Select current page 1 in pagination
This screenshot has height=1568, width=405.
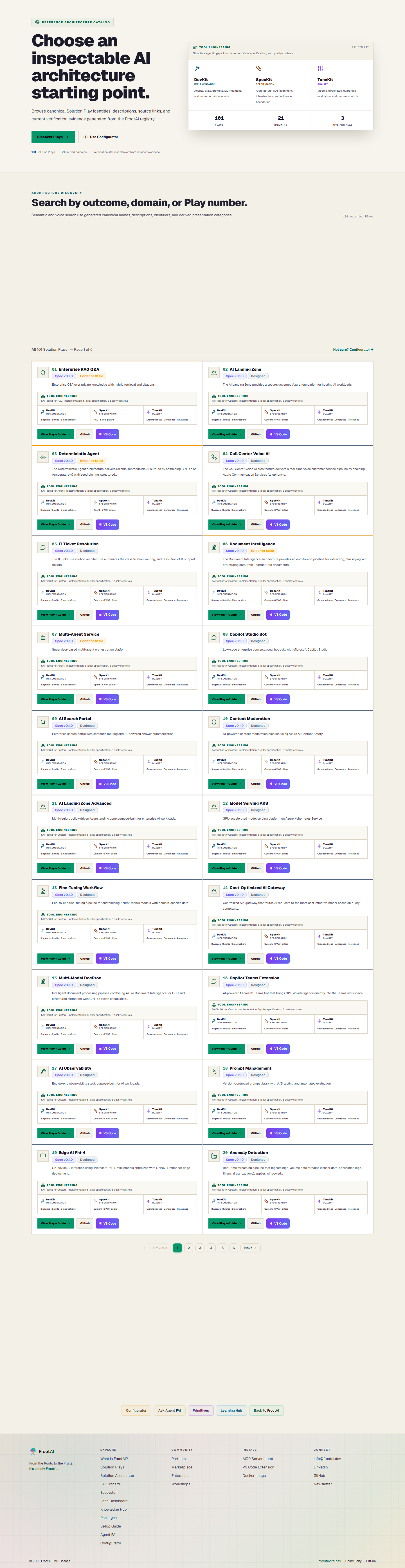click(177, 1248)
